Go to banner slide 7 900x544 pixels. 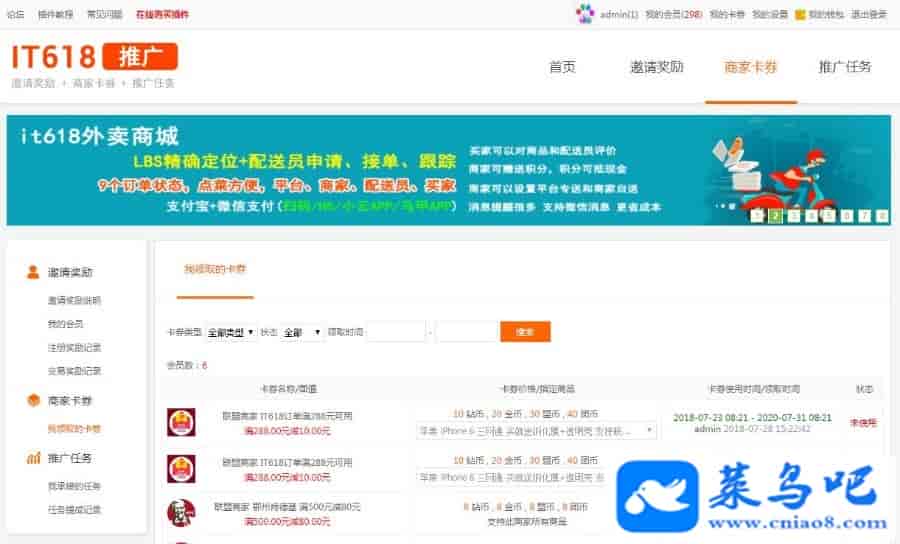[x=864, y=216]
